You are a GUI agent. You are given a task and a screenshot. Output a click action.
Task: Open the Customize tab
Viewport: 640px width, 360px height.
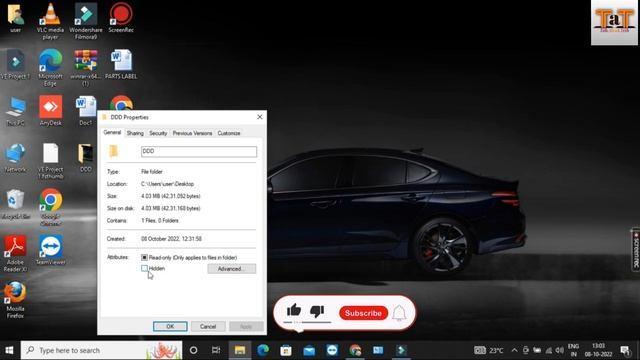[229, 133]
